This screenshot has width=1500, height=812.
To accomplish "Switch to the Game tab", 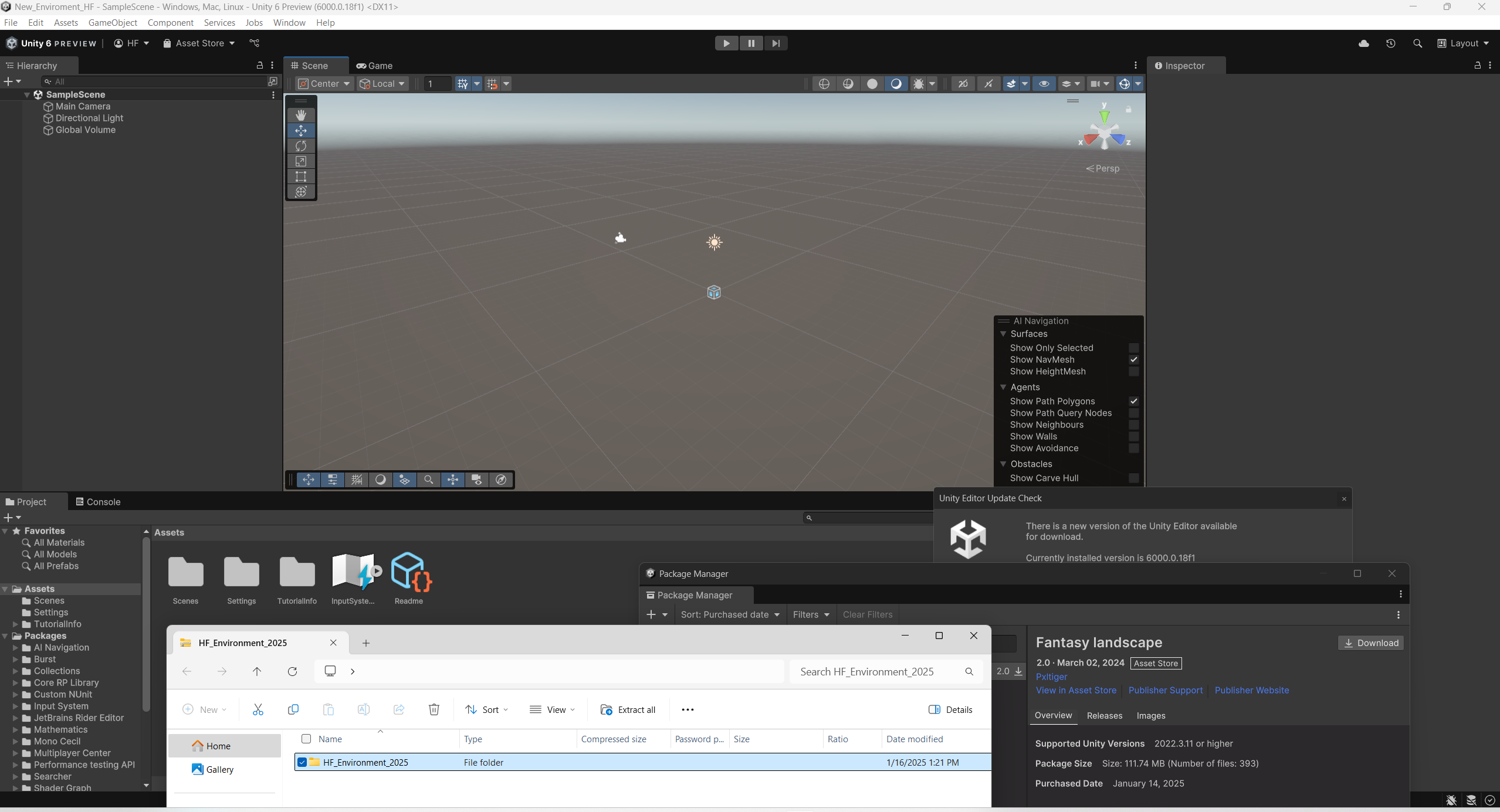I will 375,66.
